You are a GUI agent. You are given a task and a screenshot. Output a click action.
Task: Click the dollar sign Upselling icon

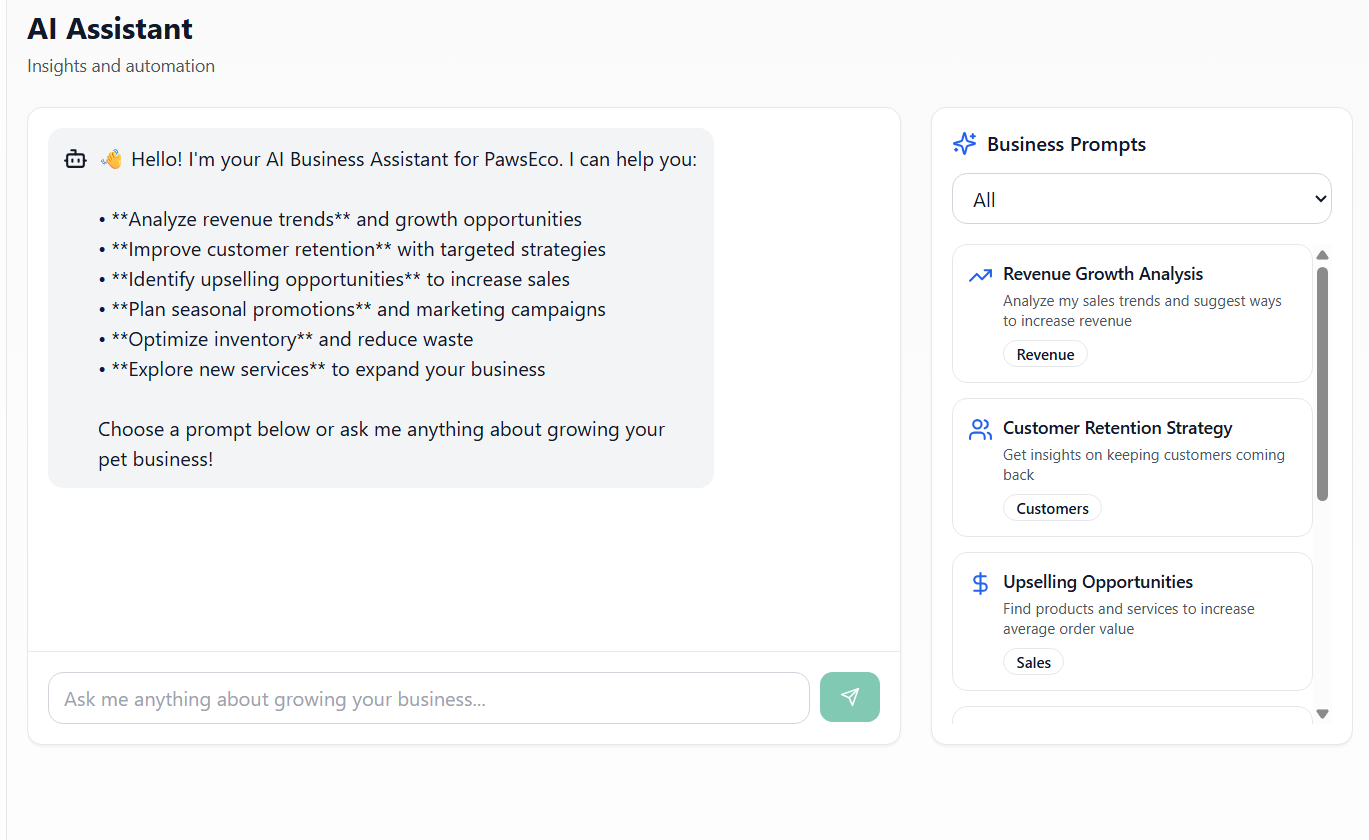click(980, 583)
